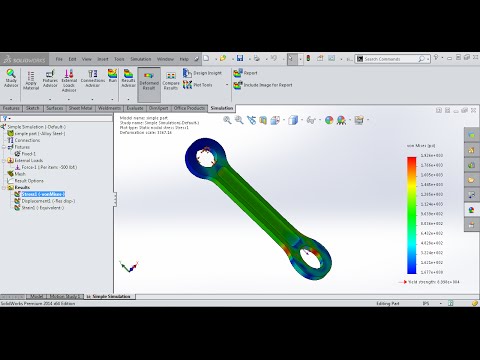Open the Help question mark icon
Image resolution: width=480 pixels, height=360 pixels.
436,58
